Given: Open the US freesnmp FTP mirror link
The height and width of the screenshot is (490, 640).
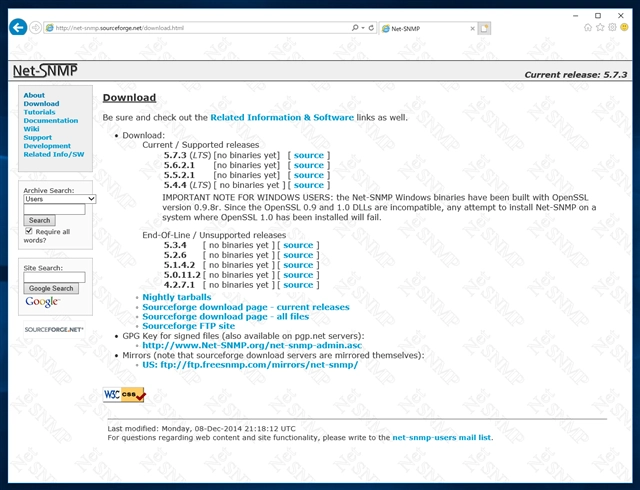Looking at the screenshot, I should click(250, 365).
